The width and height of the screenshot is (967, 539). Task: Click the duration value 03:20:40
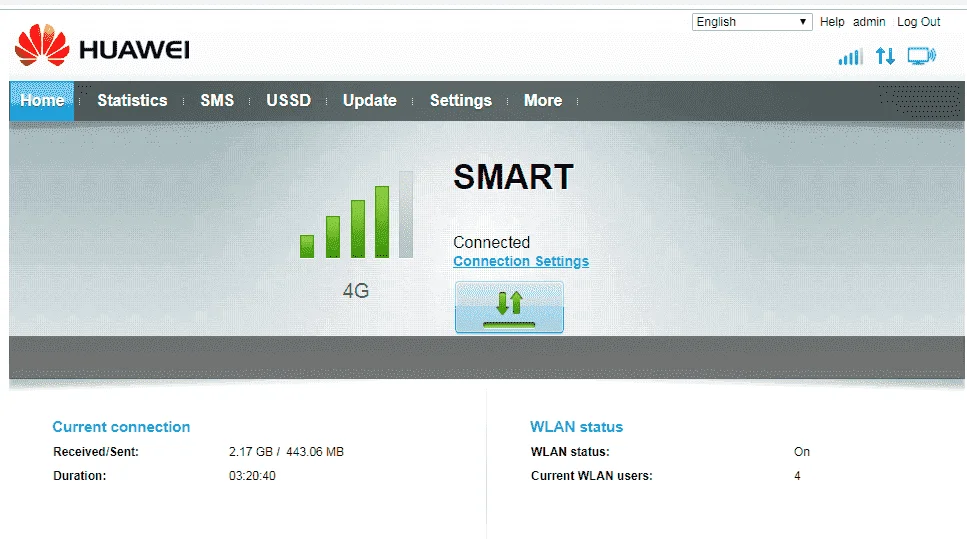click(252, 476)
